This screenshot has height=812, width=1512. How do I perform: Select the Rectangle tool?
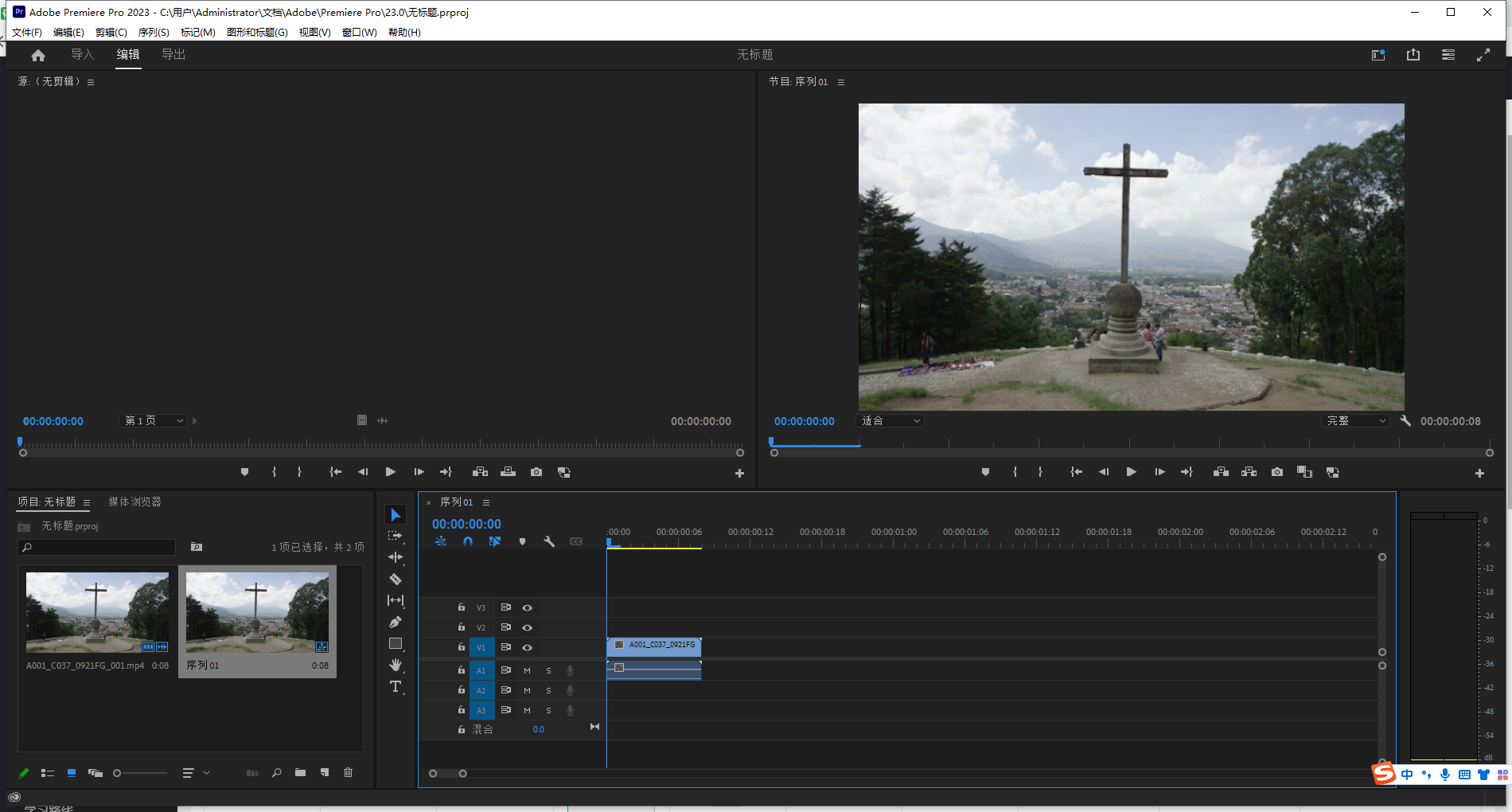(x=396, y=643)
